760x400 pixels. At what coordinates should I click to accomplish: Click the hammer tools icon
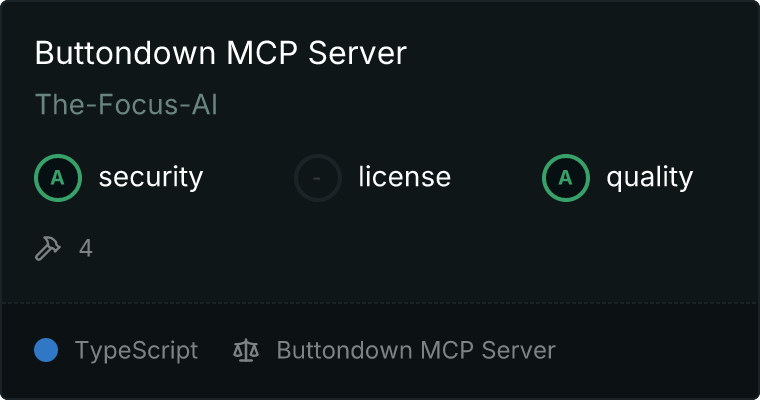(48, 248)
